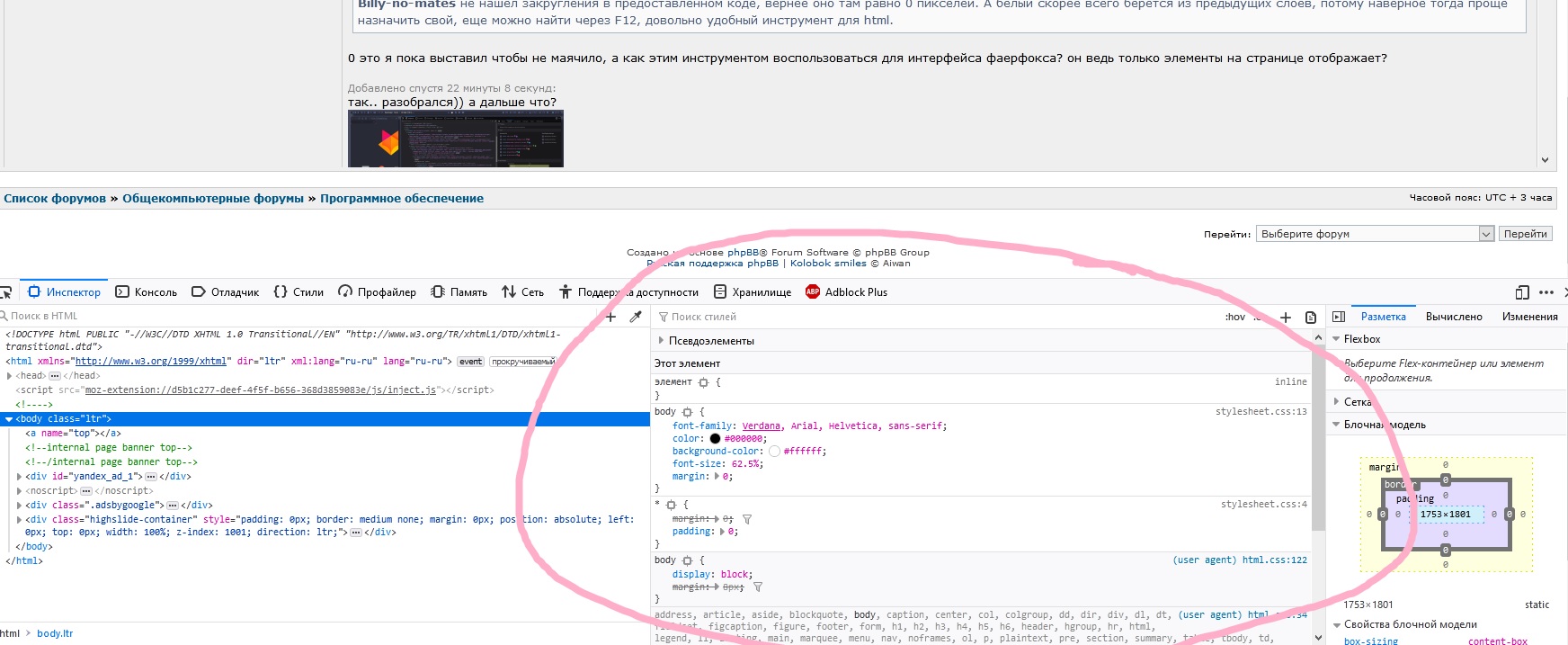Click the Style Editor (Стили) braces icon
Viewport: 1568px width, 645px height.
(281, 291)
